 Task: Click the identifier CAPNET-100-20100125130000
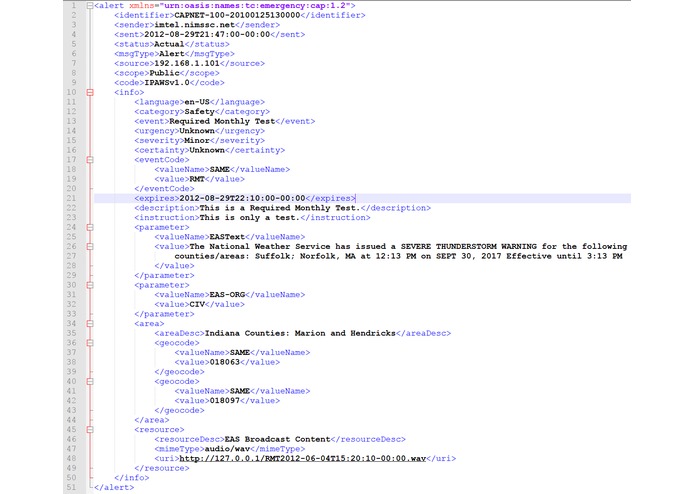(x=237, y=16)
